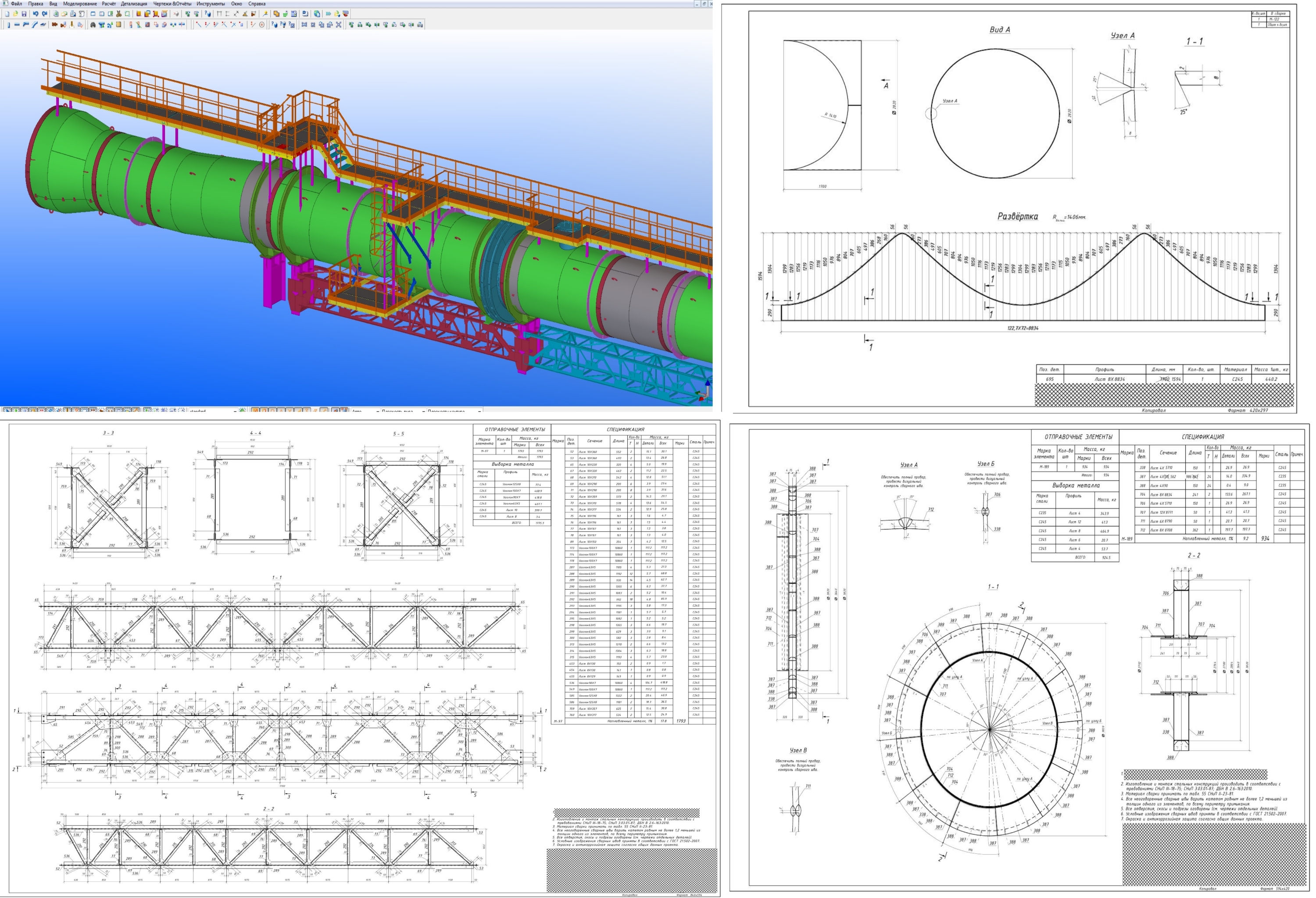Click the binoculars find icon
This screenshot has height=898, width=1316.
click(x=93, y=24)
